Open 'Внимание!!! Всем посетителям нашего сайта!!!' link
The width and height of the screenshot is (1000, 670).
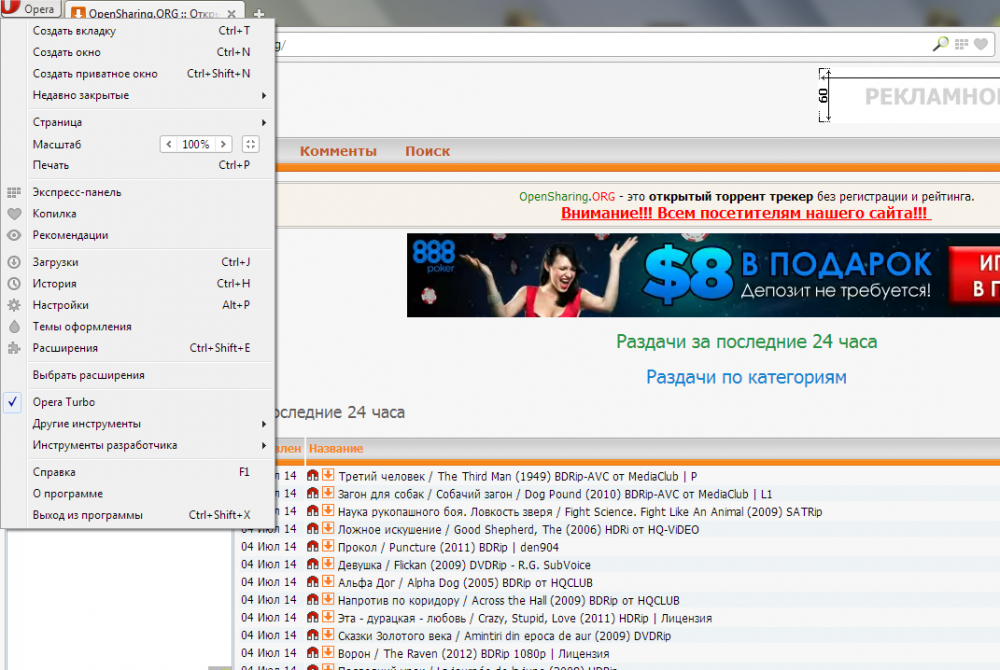click(746, 214)
